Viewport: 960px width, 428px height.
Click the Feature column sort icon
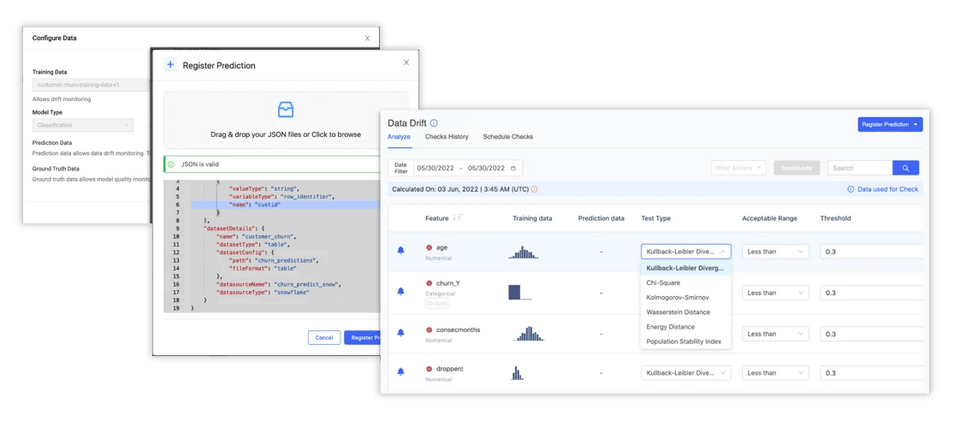[x=458, y=217]
